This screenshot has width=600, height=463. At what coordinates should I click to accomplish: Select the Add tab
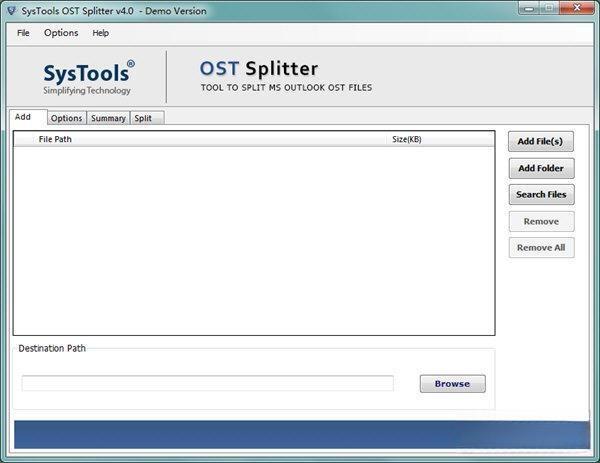pyautogui.click(x=28, y=117)
